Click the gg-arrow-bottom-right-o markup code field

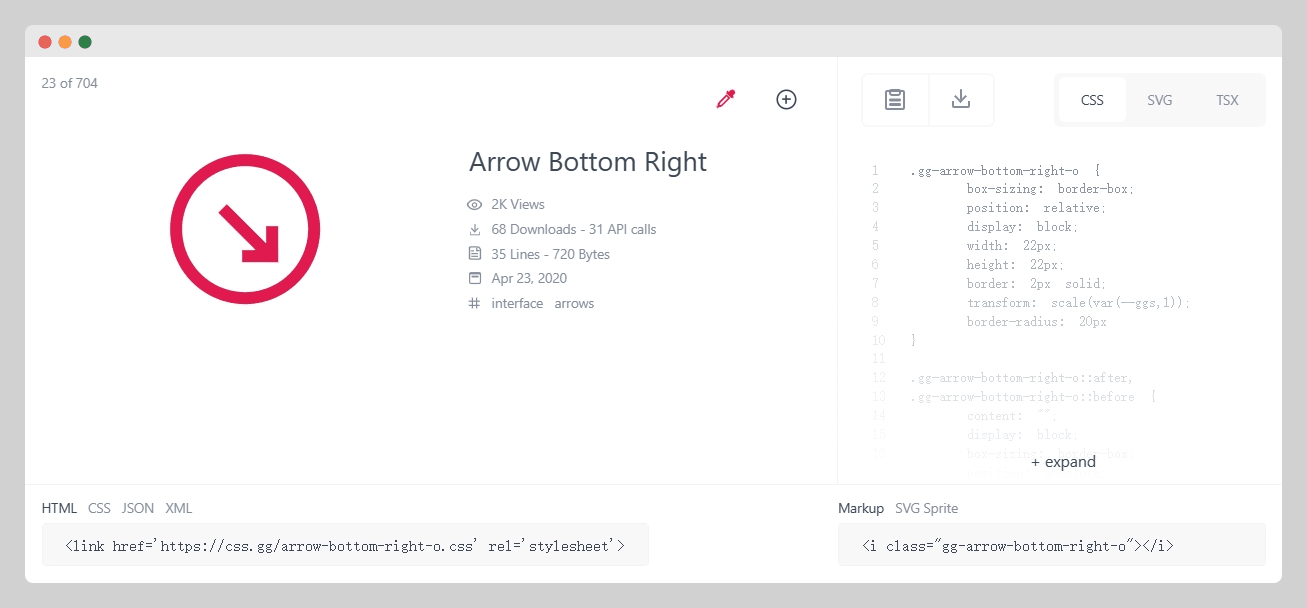click(x=1051, y=546)
